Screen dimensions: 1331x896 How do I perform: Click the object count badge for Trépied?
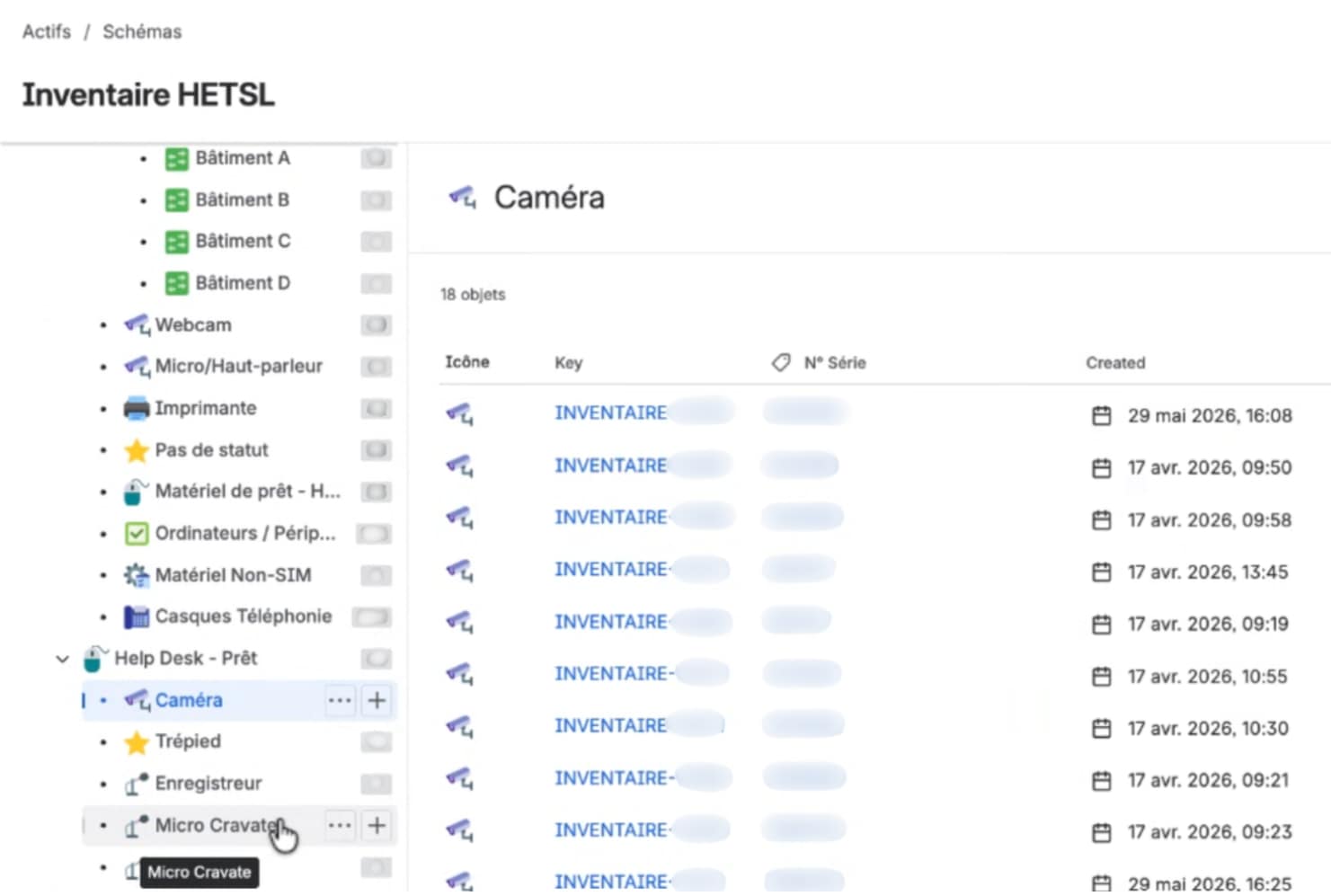[377, 741]
